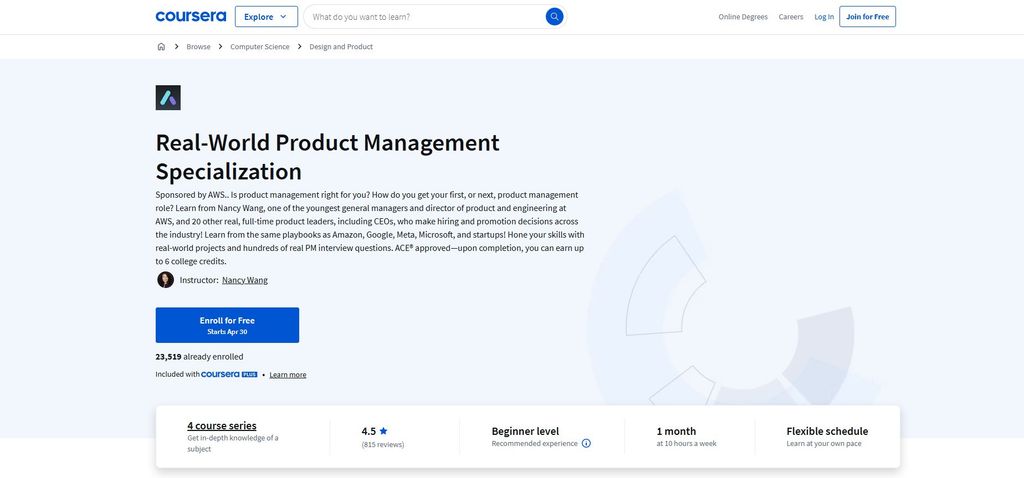Click the blue magnifier search button
Screen dimensions: 1024x478
[x=554, y=17]
